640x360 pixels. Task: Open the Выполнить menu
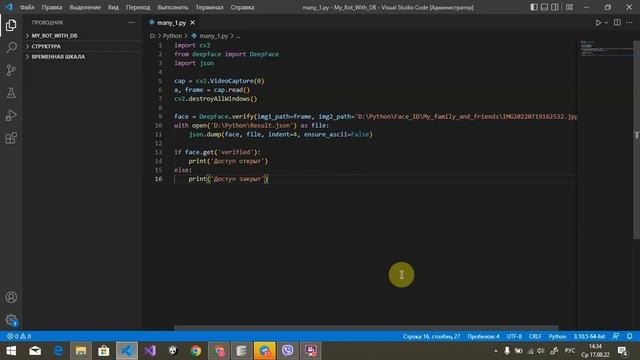[173, 7]
